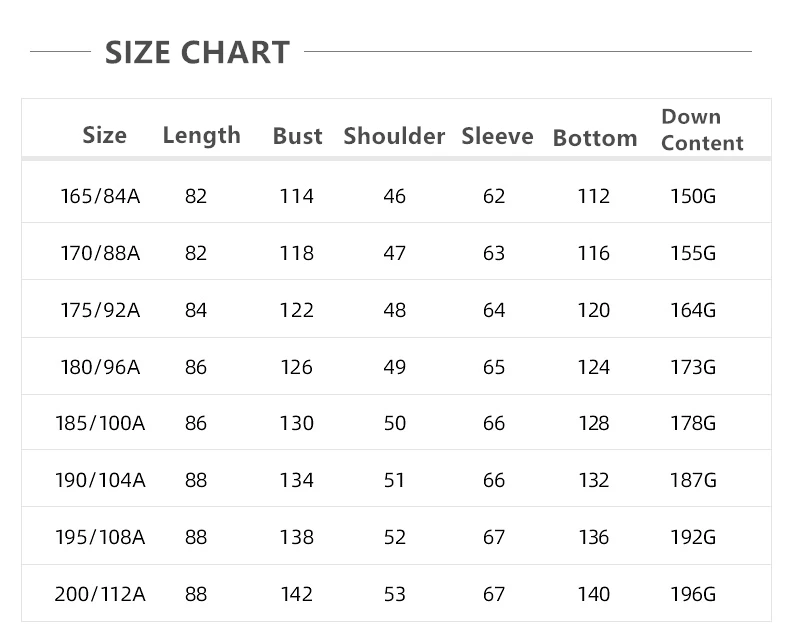Select the 180/96A size cell

coord(100,367)
